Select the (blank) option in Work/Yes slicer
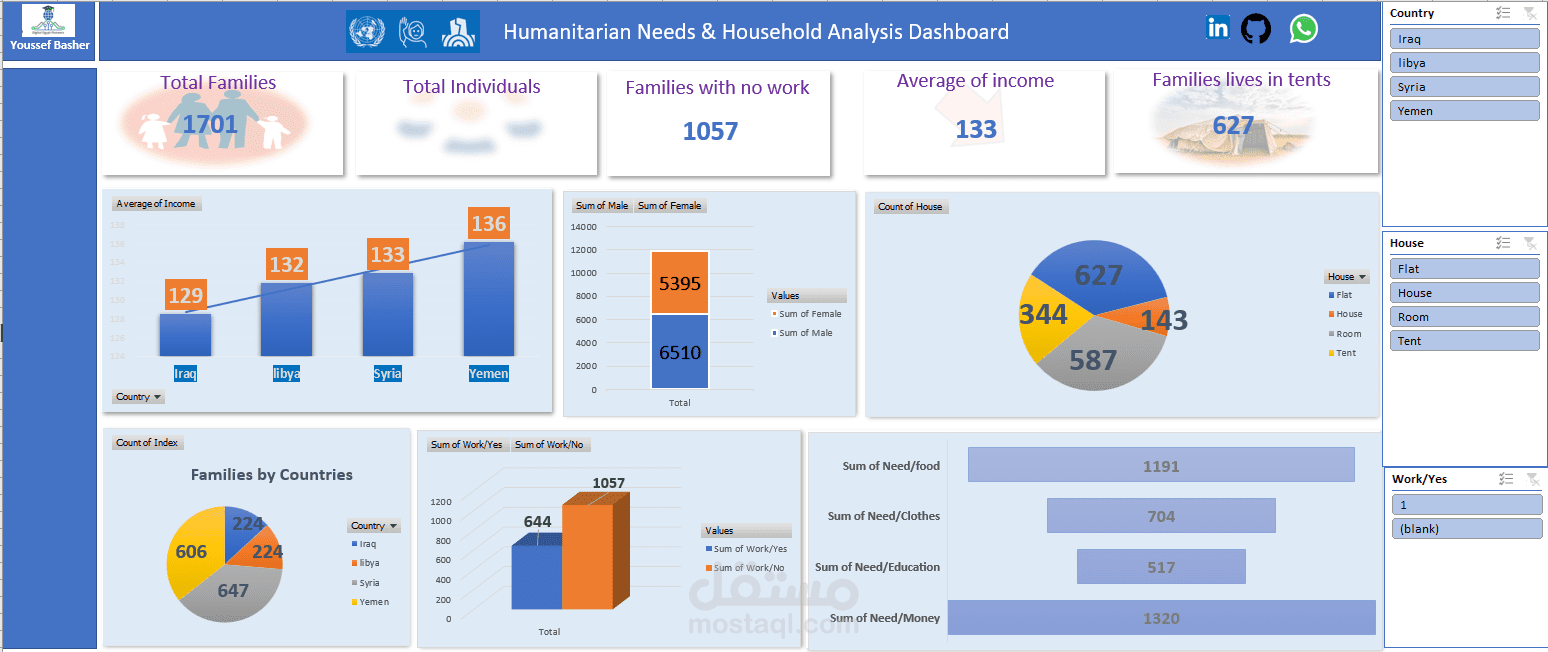This screenshot has width=1548, height=652. coord(1466,528)
